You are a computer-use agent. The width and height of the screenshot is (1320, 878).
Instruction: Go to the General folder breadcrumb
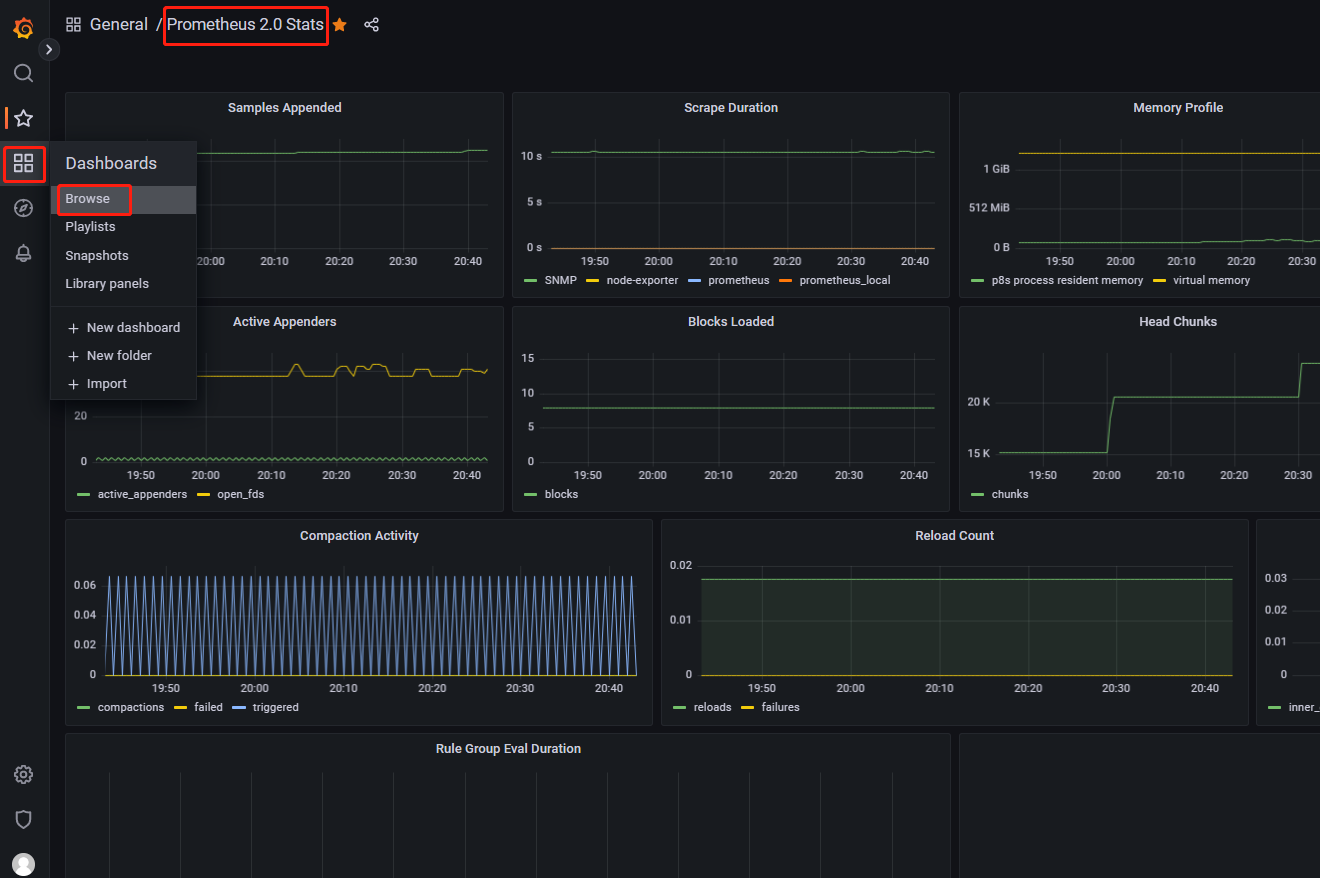coord(119,24)
